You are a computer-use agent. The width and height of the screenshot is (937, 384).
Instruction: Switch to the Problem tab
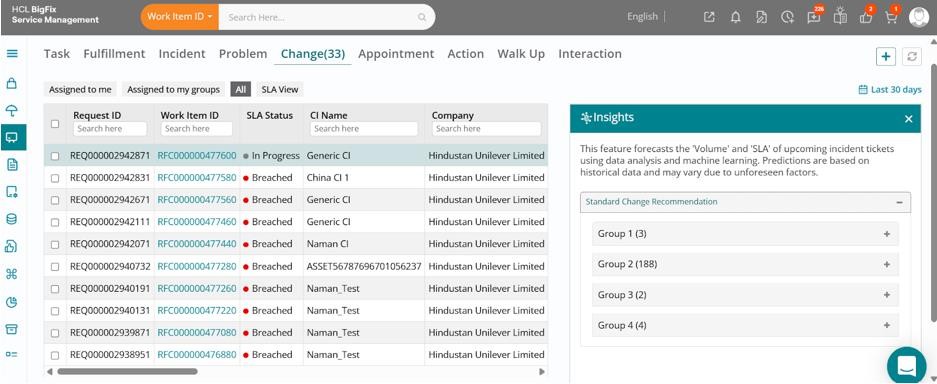(x=243, y=54)
